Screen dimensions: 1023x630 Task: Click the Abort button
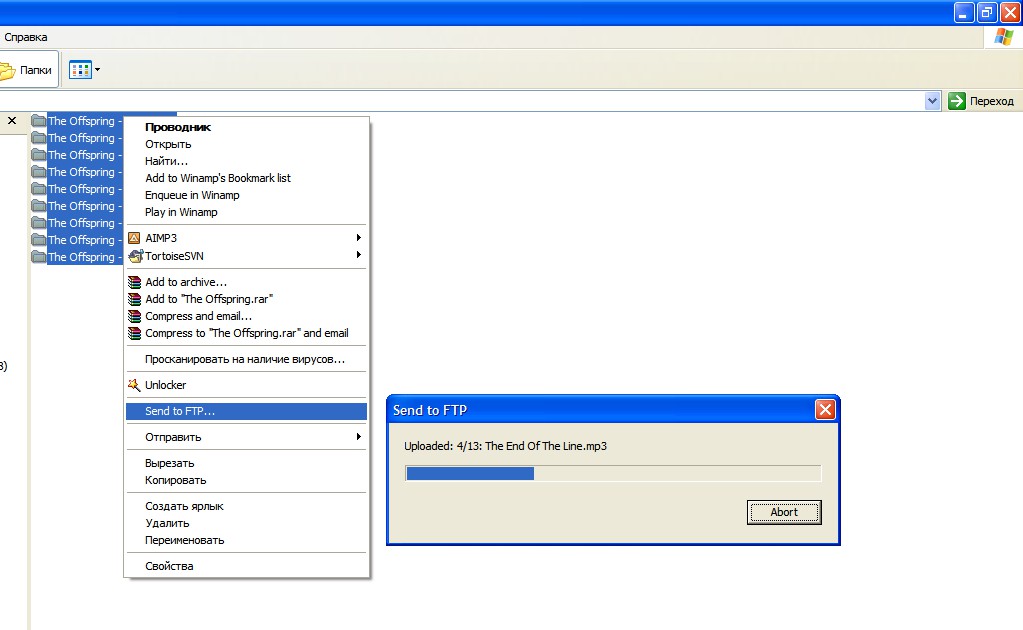tap(784, 512)
